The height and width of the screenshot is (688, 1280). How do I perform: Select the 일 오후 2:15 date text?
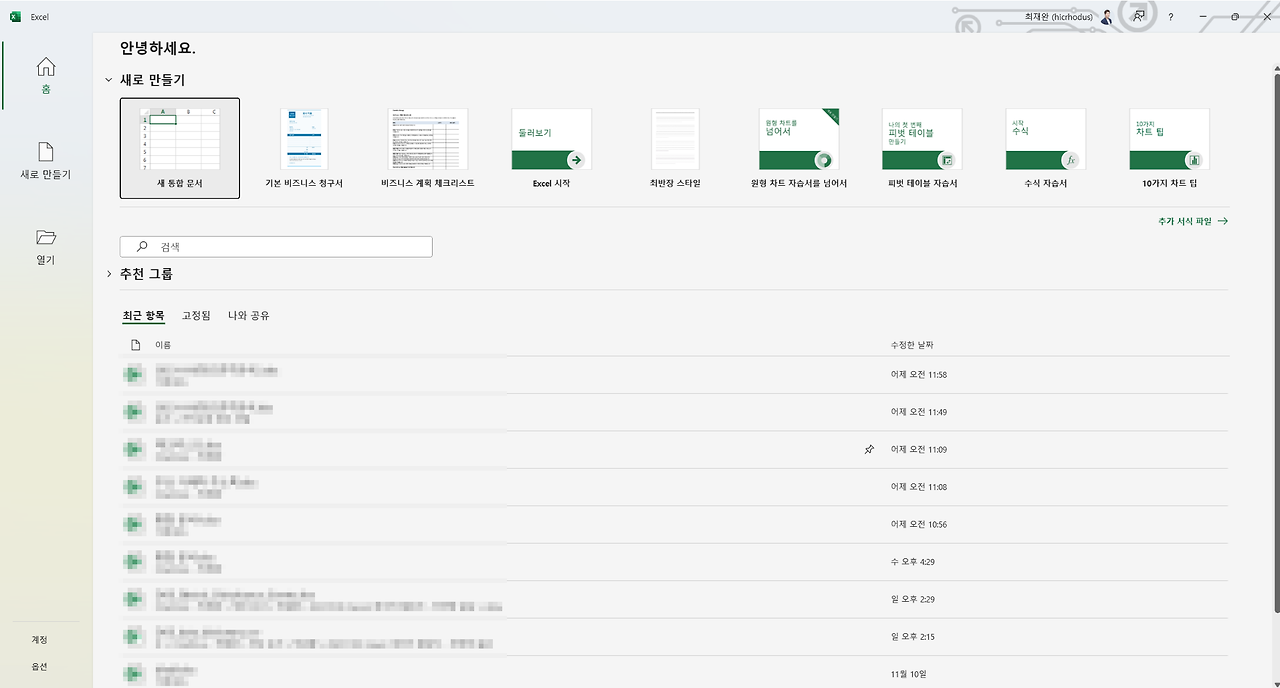(912, 637)
